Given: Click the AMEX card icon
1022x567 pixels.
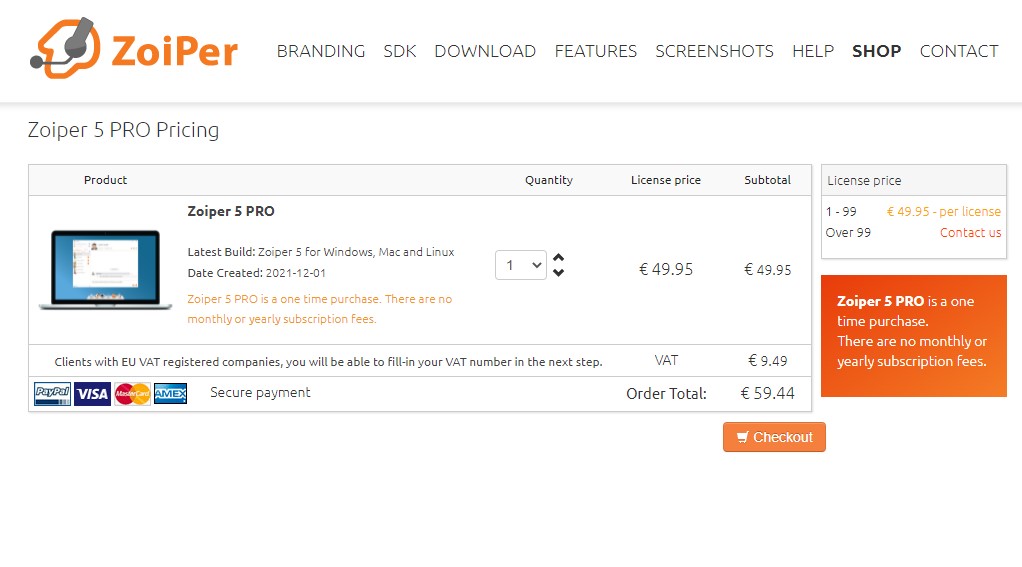Looking at the screenshot, I should point(171,394).
